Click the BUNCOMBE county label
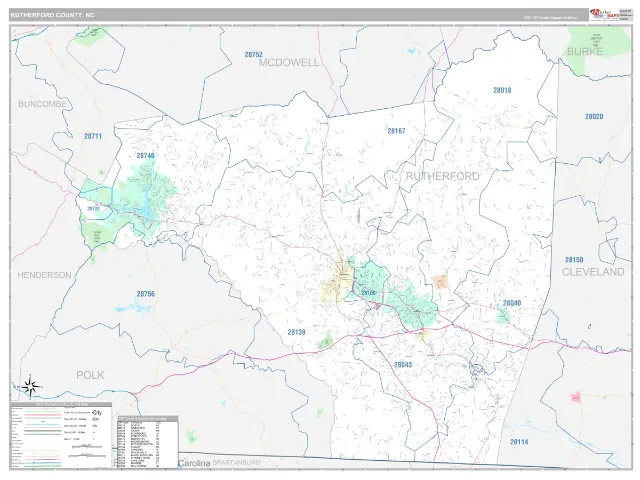 [42, 104]
